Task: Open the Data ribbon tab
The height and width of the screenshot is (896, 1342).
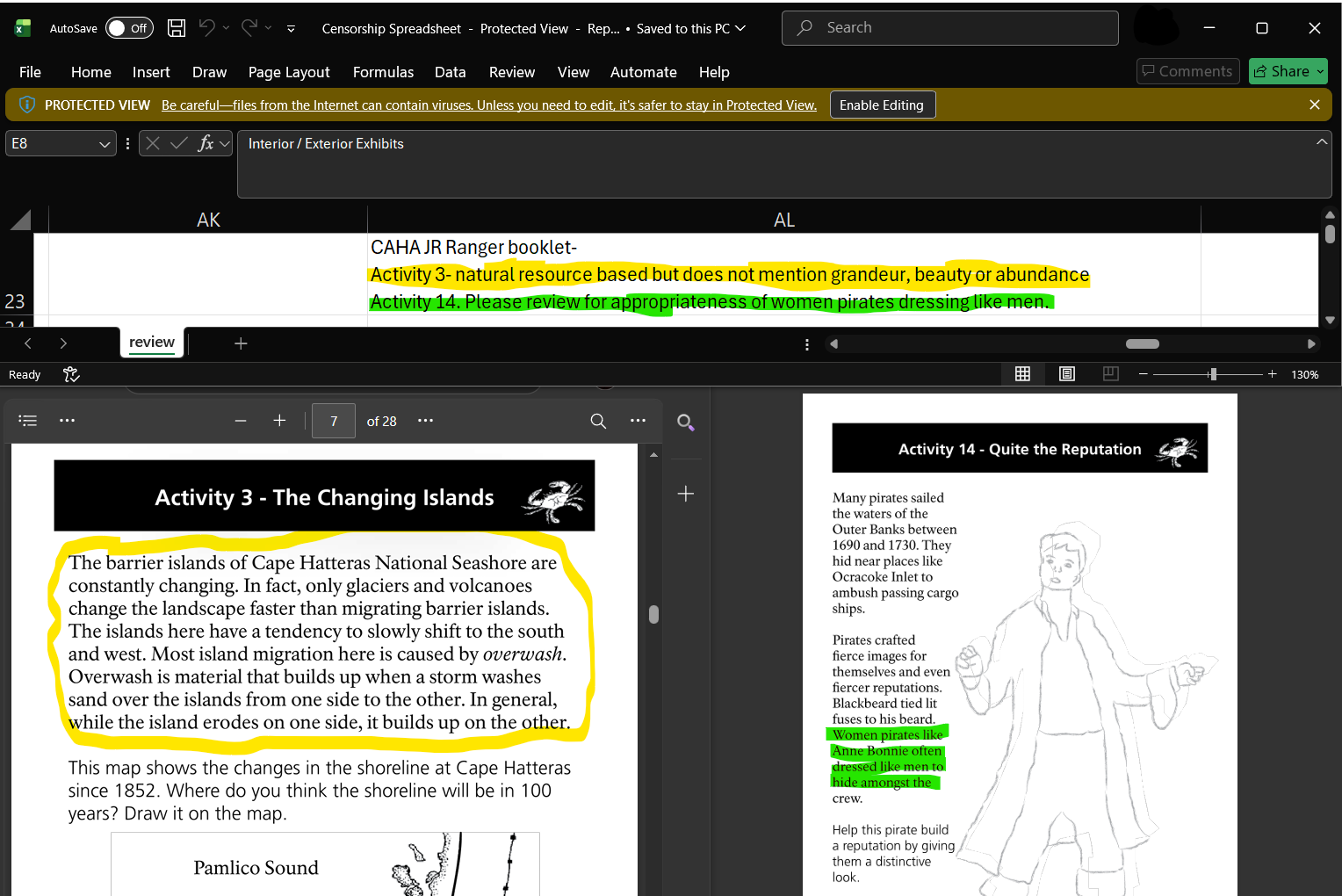Action: (450, 72)
